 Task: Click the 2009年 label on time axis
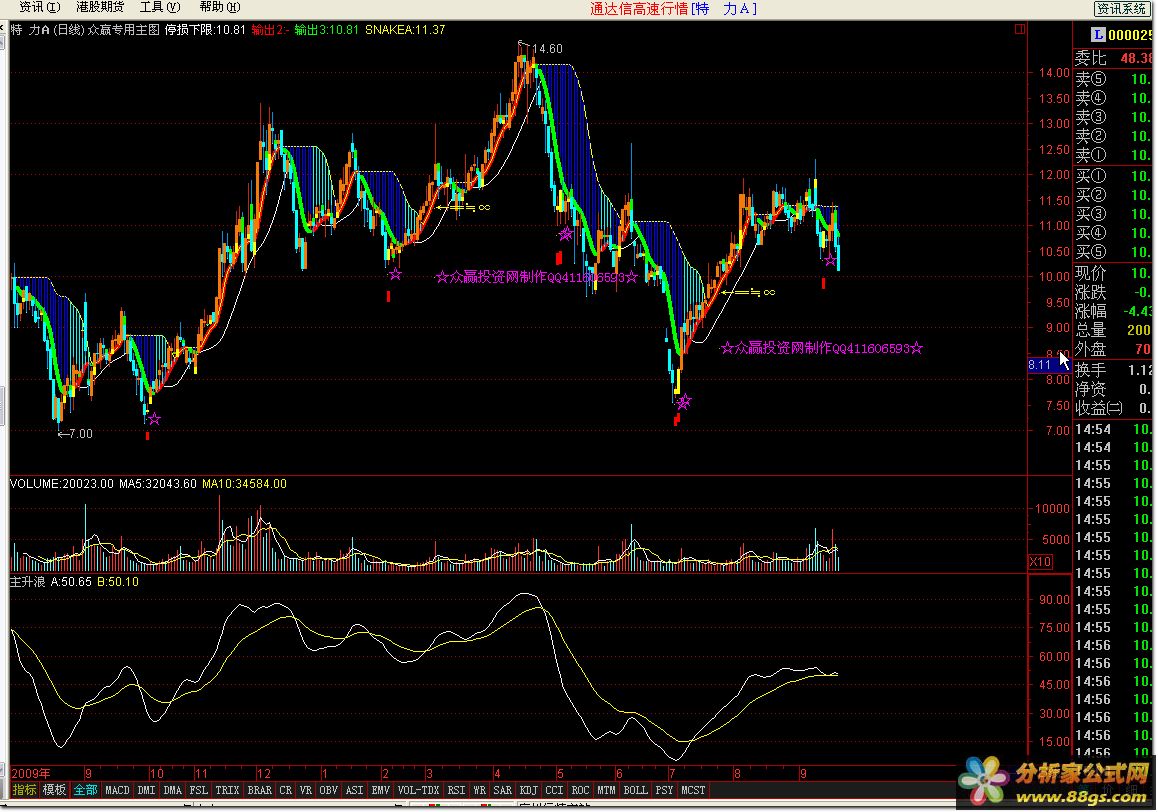coord(31,774)
